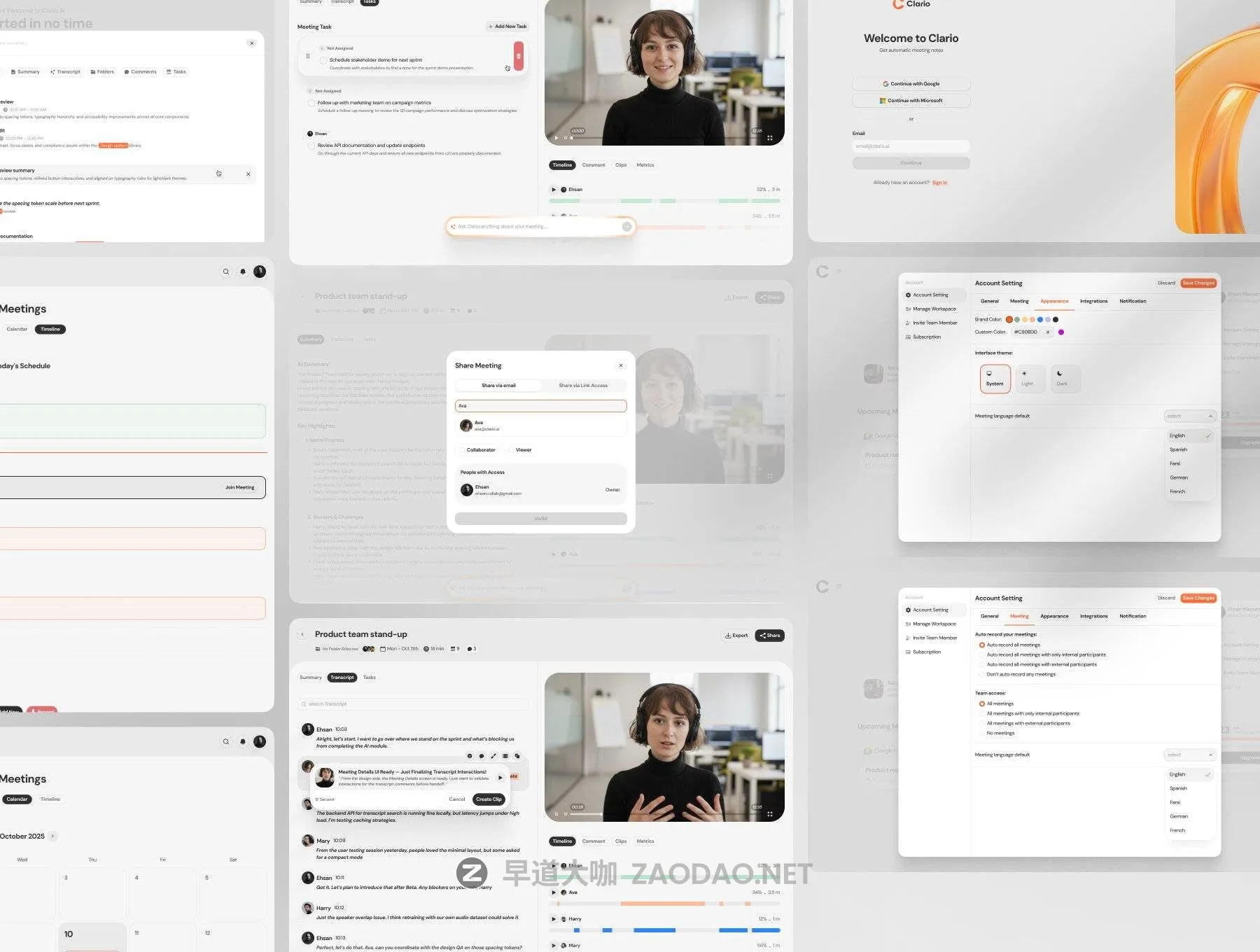Expand Harry's speaker row in the timeline
The height and width of the screenshot is (952, 1260).
click(554, 919)
